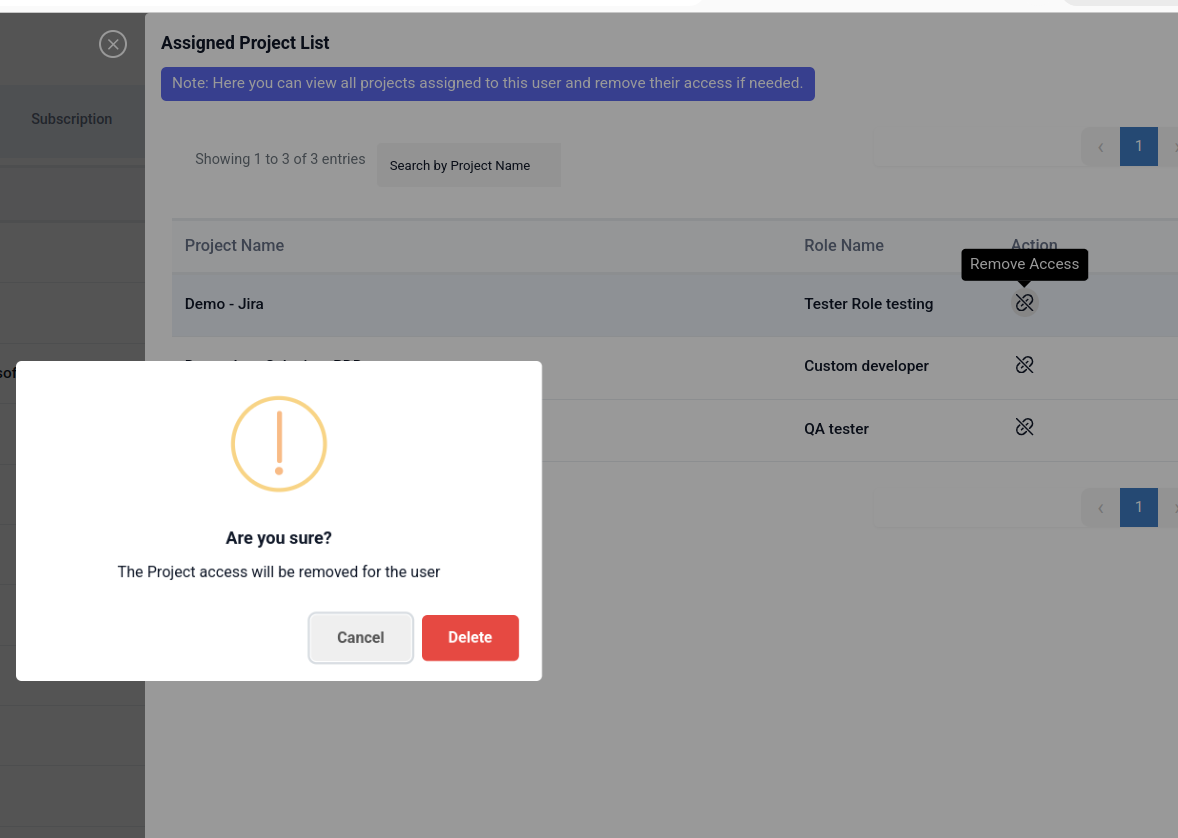Image resolution: width=1178 pixels, height=838 pixels.
Task: Open the Subscription tab on the left
Action: click(x=71, y=119)
